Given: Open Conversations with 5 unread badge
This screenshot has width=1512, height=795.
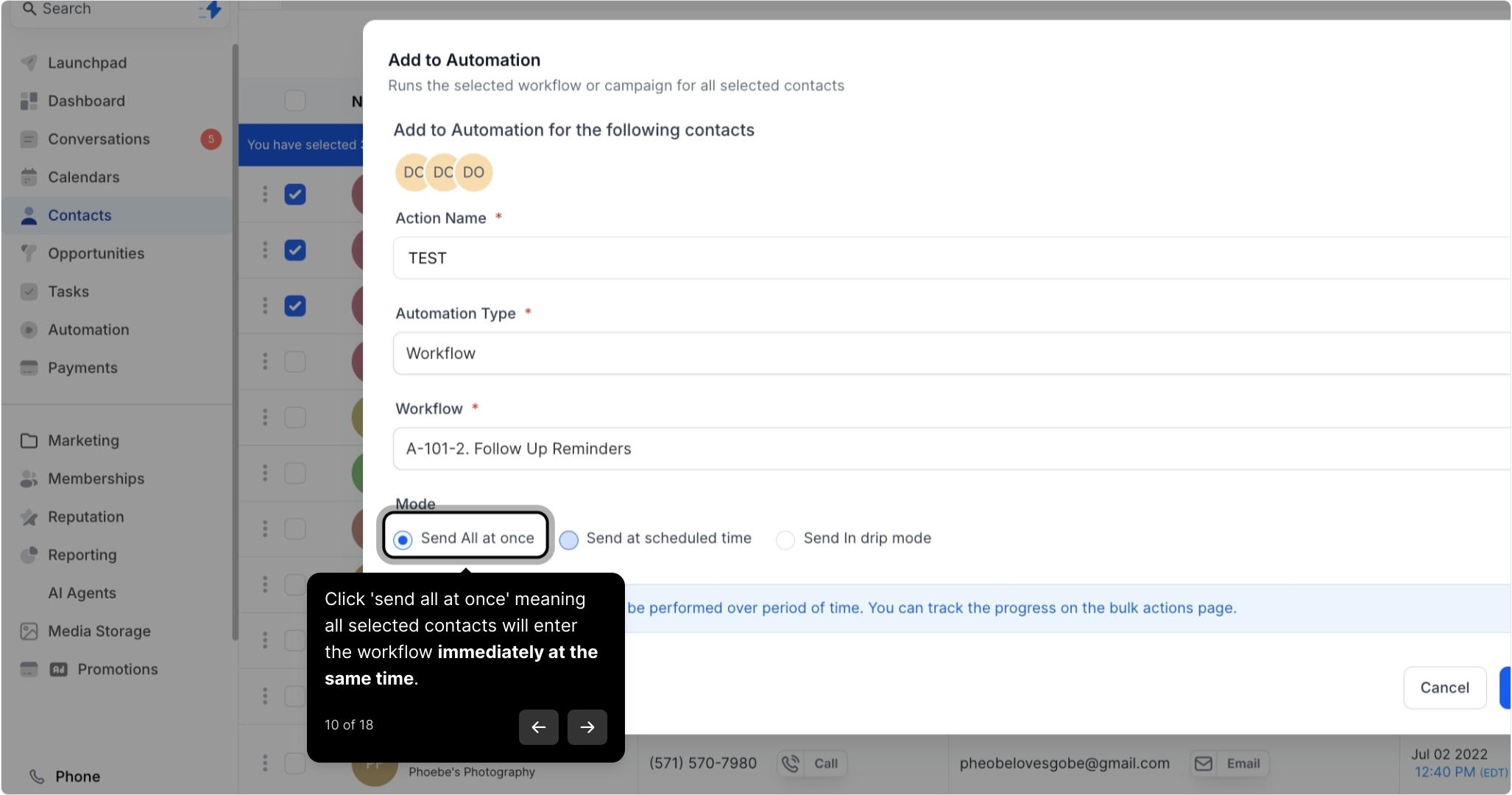Looking at the screenshot, I should coord(99,140).
